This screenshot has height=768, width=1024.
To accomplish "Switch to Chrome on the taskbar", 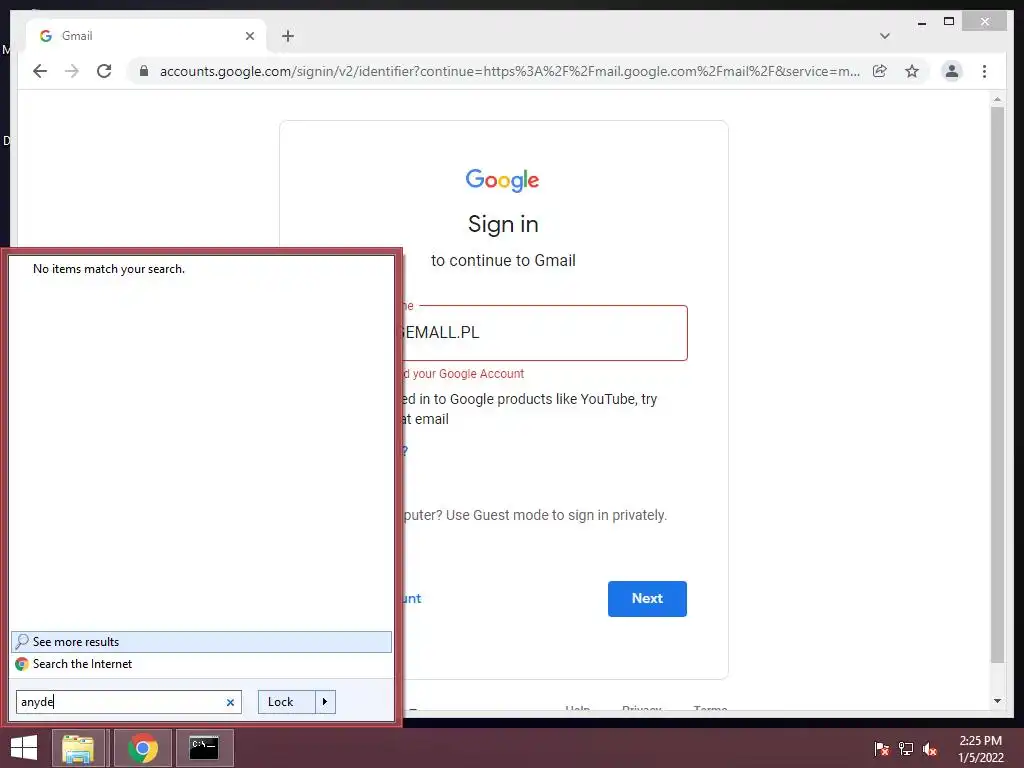I will tap(143, 748).
